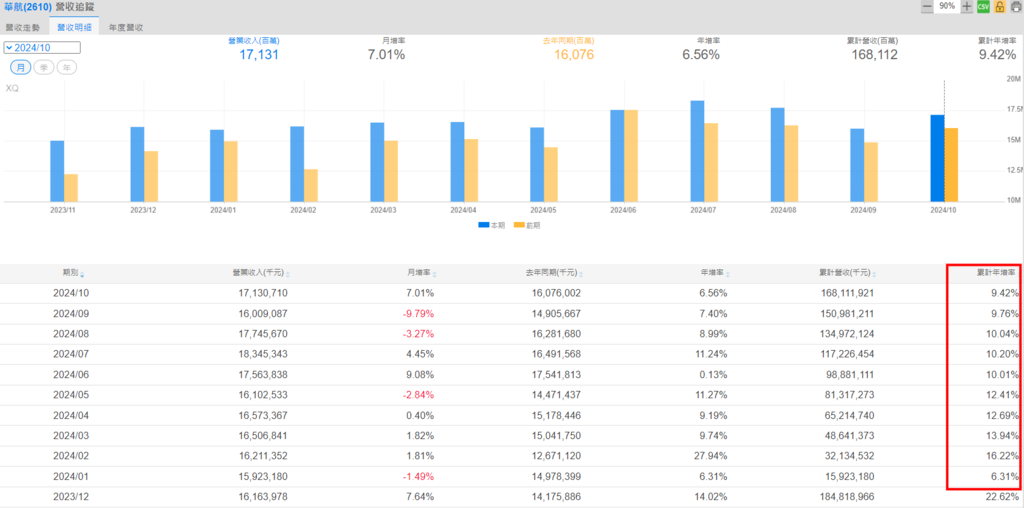Click the 累計年增率 column header
Viewport: 1024px width, 508px height.
coord(996,272)
